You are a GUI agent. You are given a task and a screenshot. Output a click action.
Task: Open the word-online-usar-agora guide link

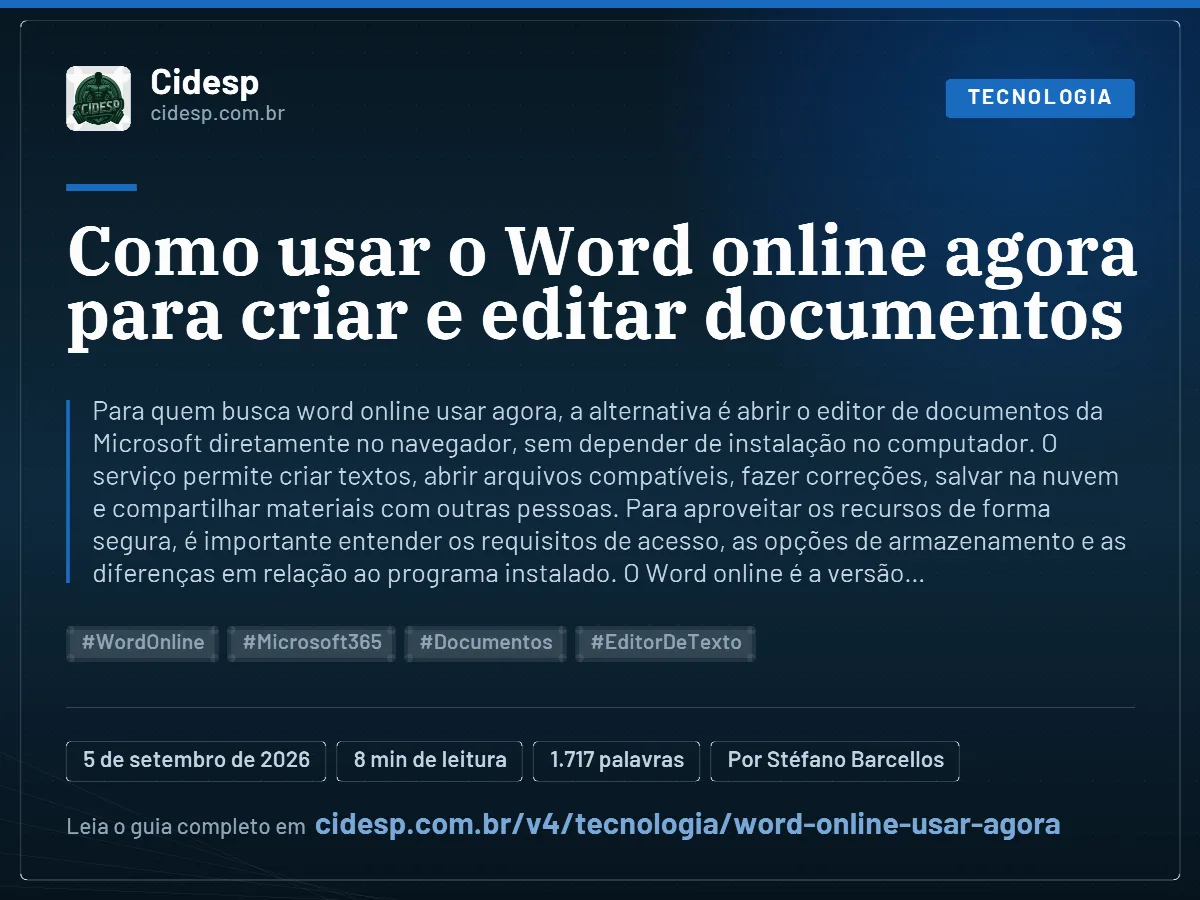coord(688,825)
